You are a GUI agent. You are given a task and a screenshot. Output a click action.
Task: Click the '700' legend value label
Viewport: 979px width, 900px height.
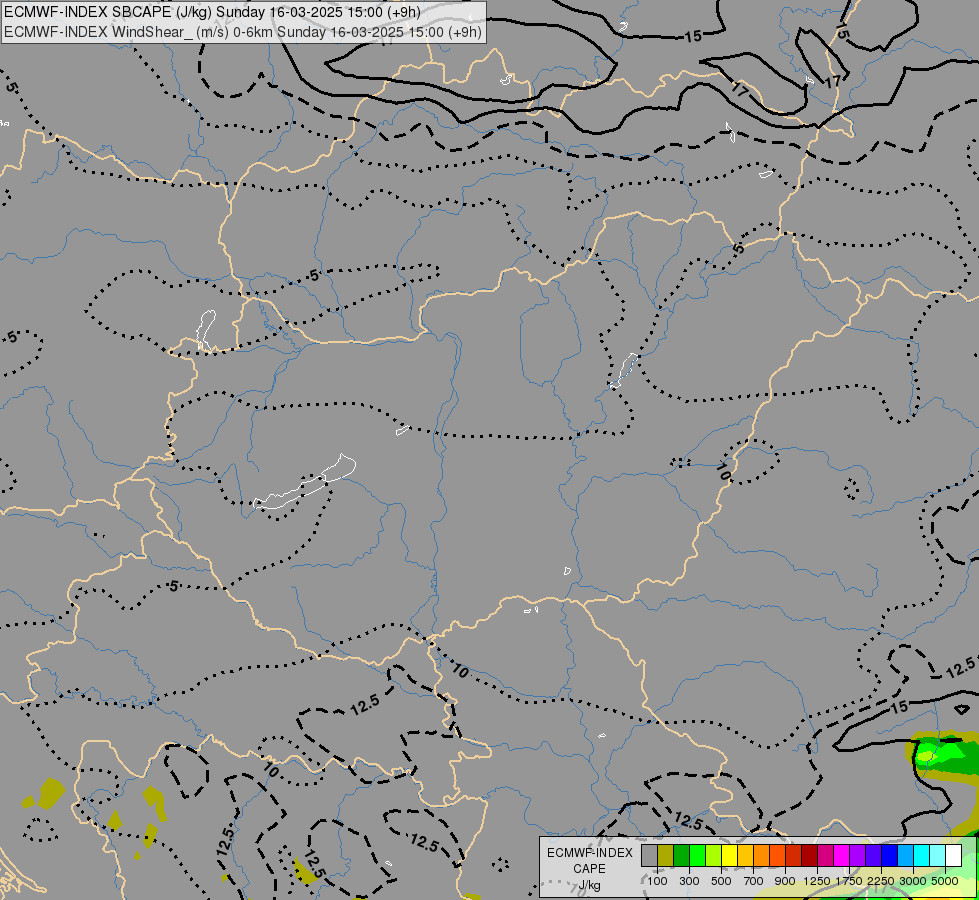click(754, 881)
